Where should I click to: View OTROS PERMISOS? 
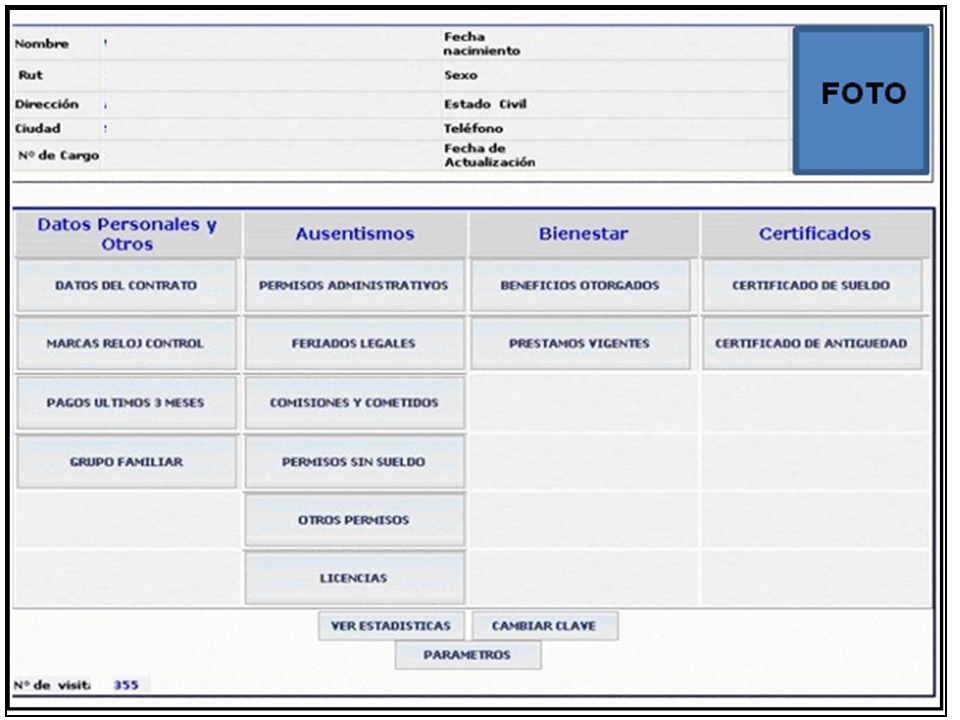point(352,518)
